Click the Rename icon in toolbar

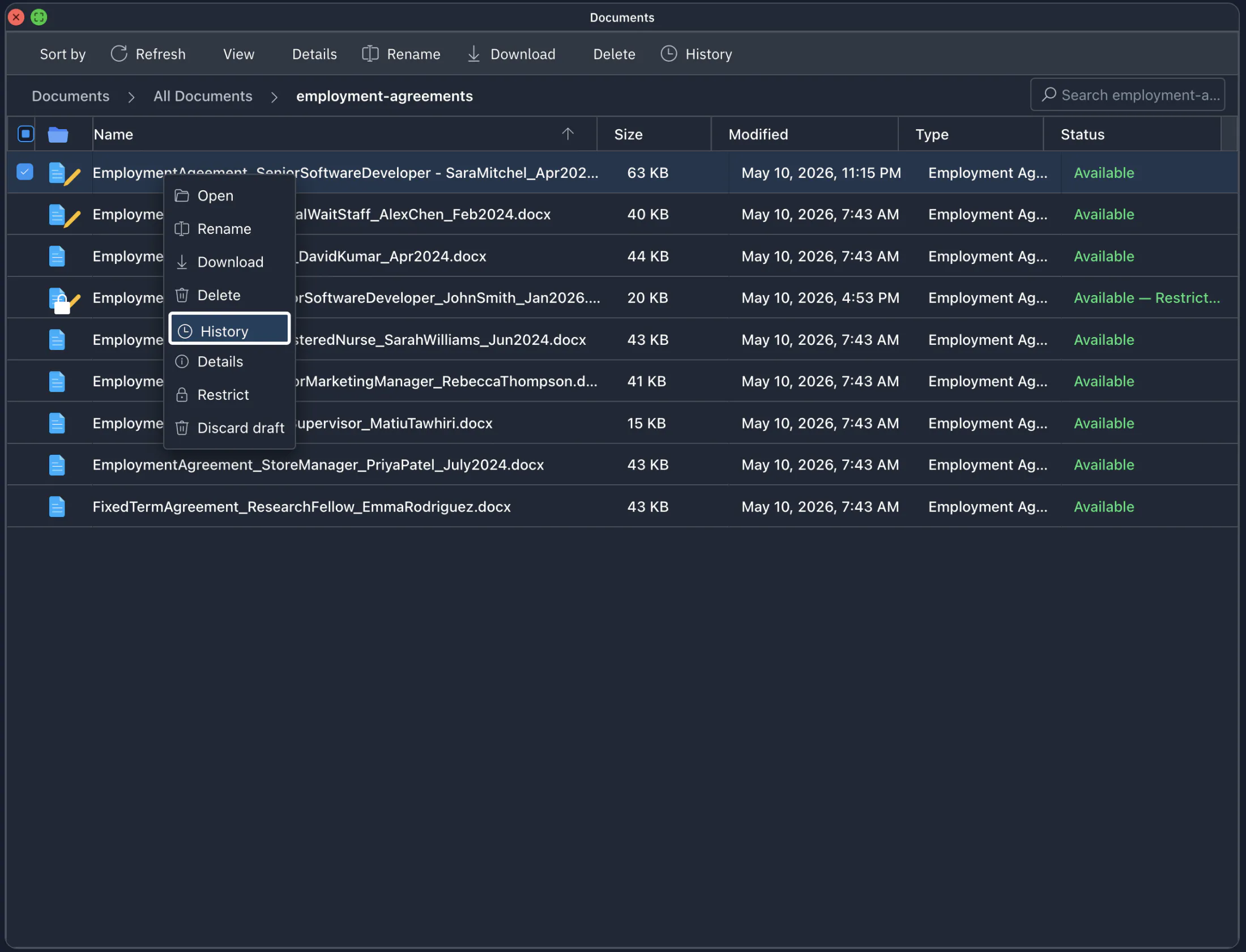tap(370, 54)
